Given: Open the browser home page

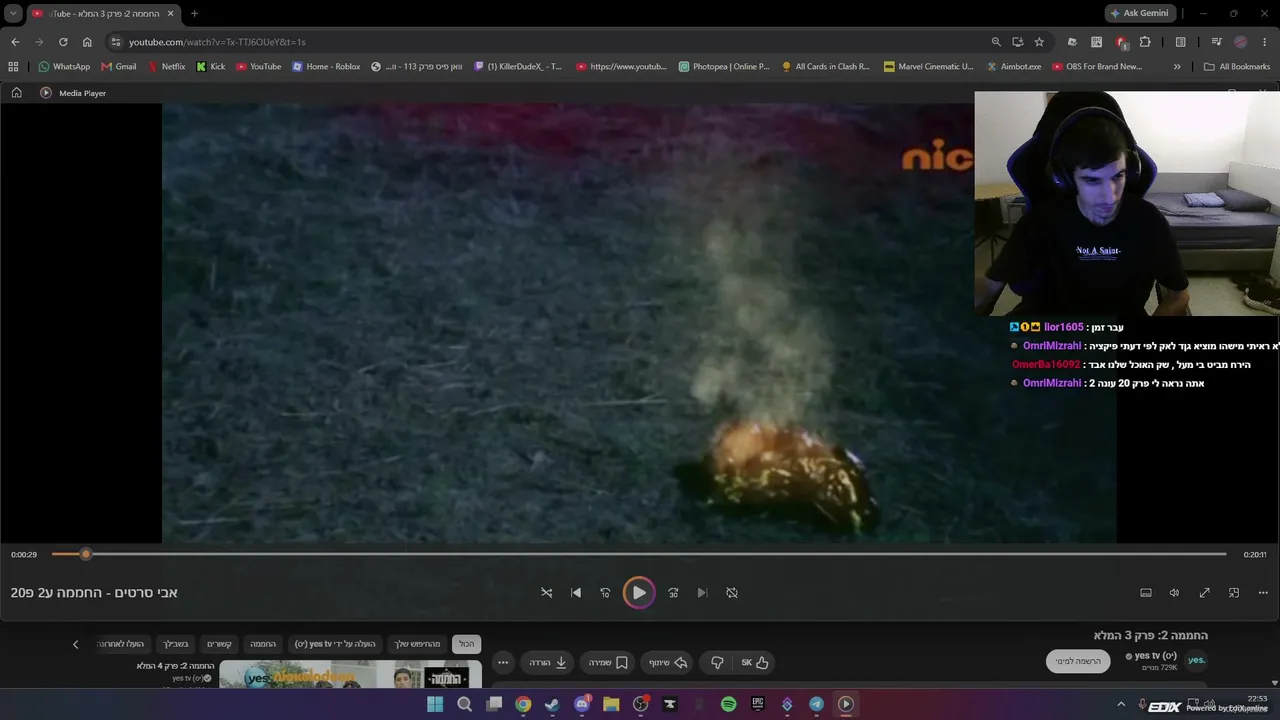Looking at the screenshot, I should 87,42.
